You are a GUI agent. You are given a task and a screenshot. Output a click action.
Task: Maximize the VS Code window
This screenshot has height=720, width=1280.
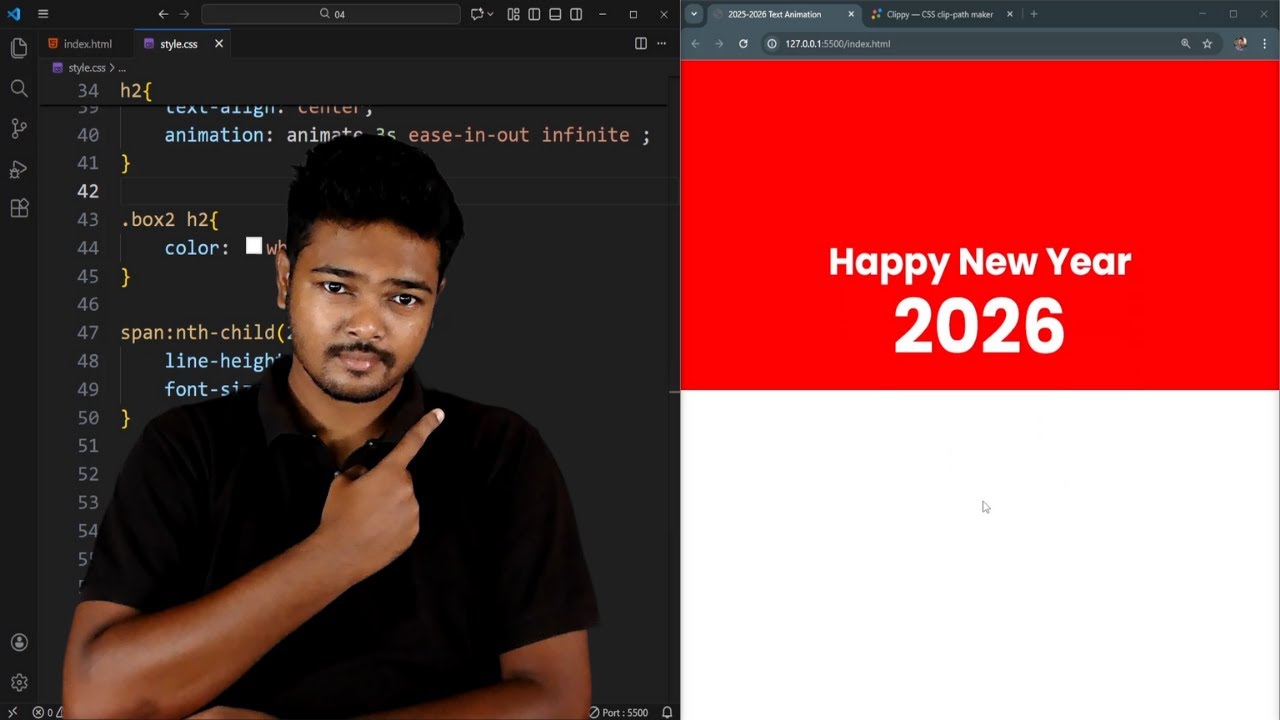(x=633, y=14)
